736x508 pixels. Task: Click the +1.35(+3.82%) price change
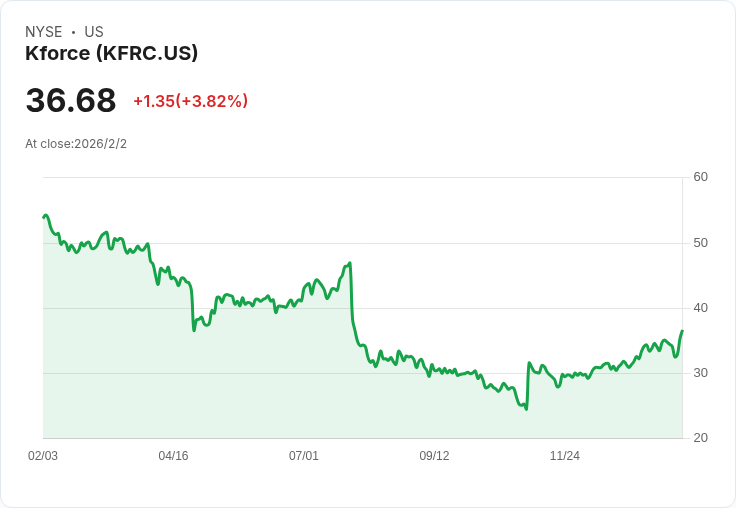[190, 101]
